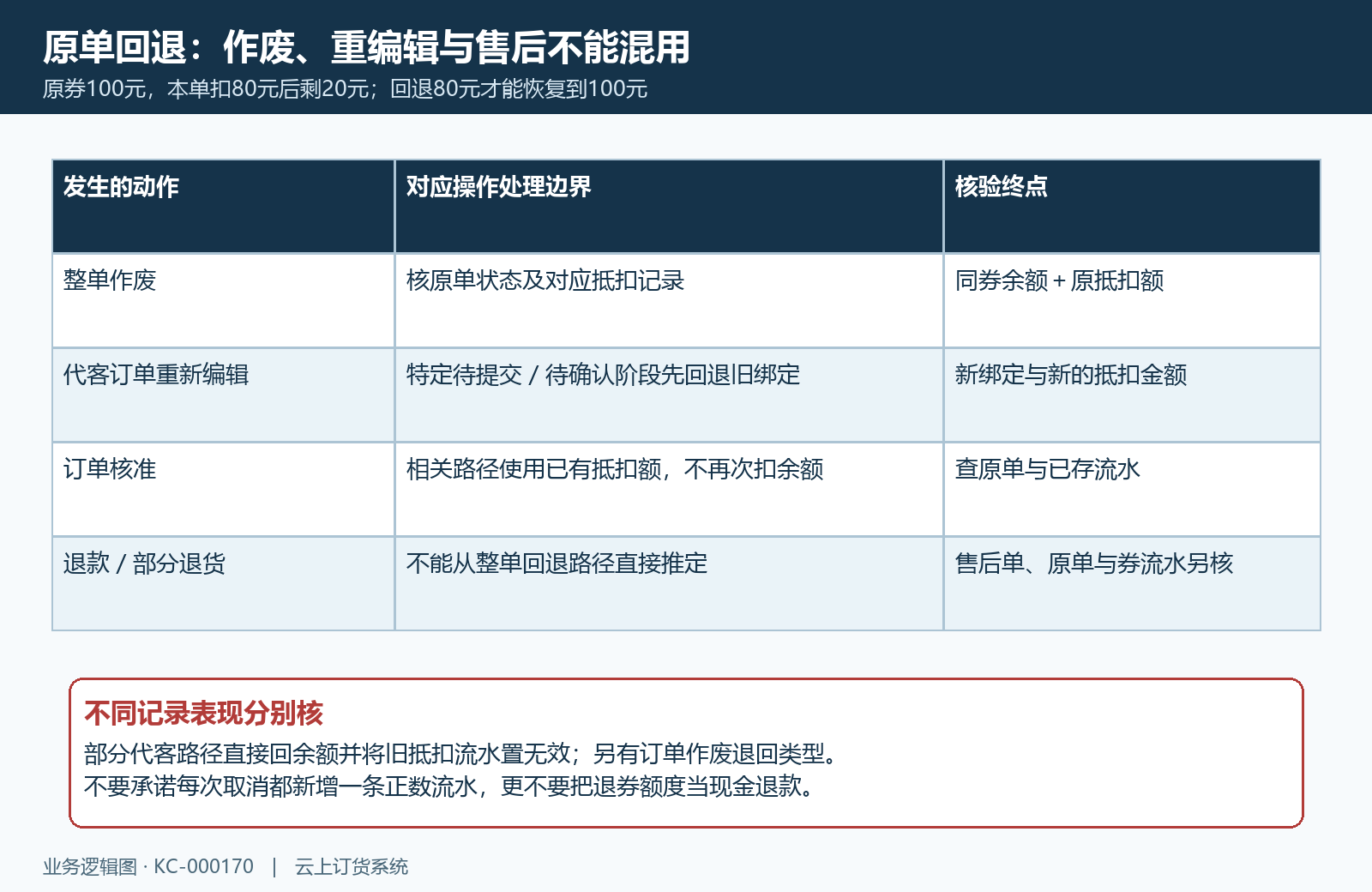The image size is (1372, 892).
Task: Click the red heading 不同记录表现分别核
Action: click(x=203, y=713)
